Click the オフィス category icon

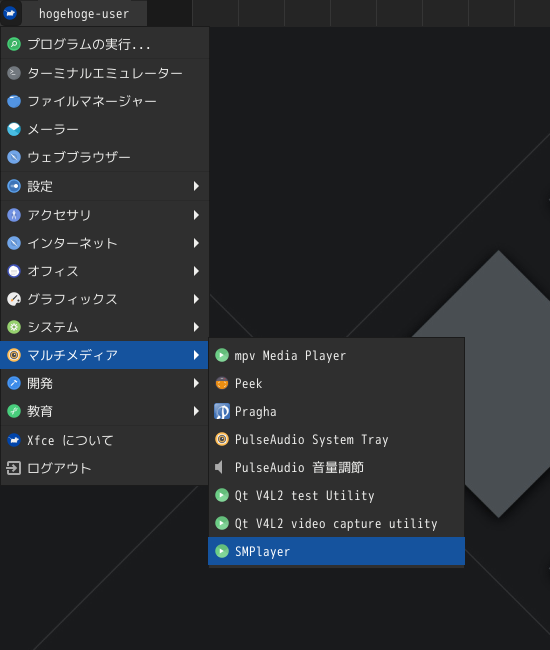pos(14,271)
